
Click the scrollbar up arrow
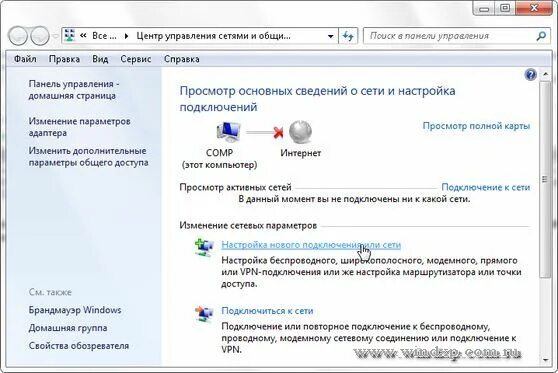(x=545, y=74)
